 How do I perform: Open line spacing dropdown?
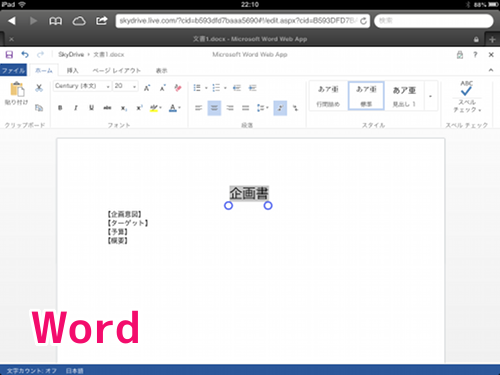263,108
